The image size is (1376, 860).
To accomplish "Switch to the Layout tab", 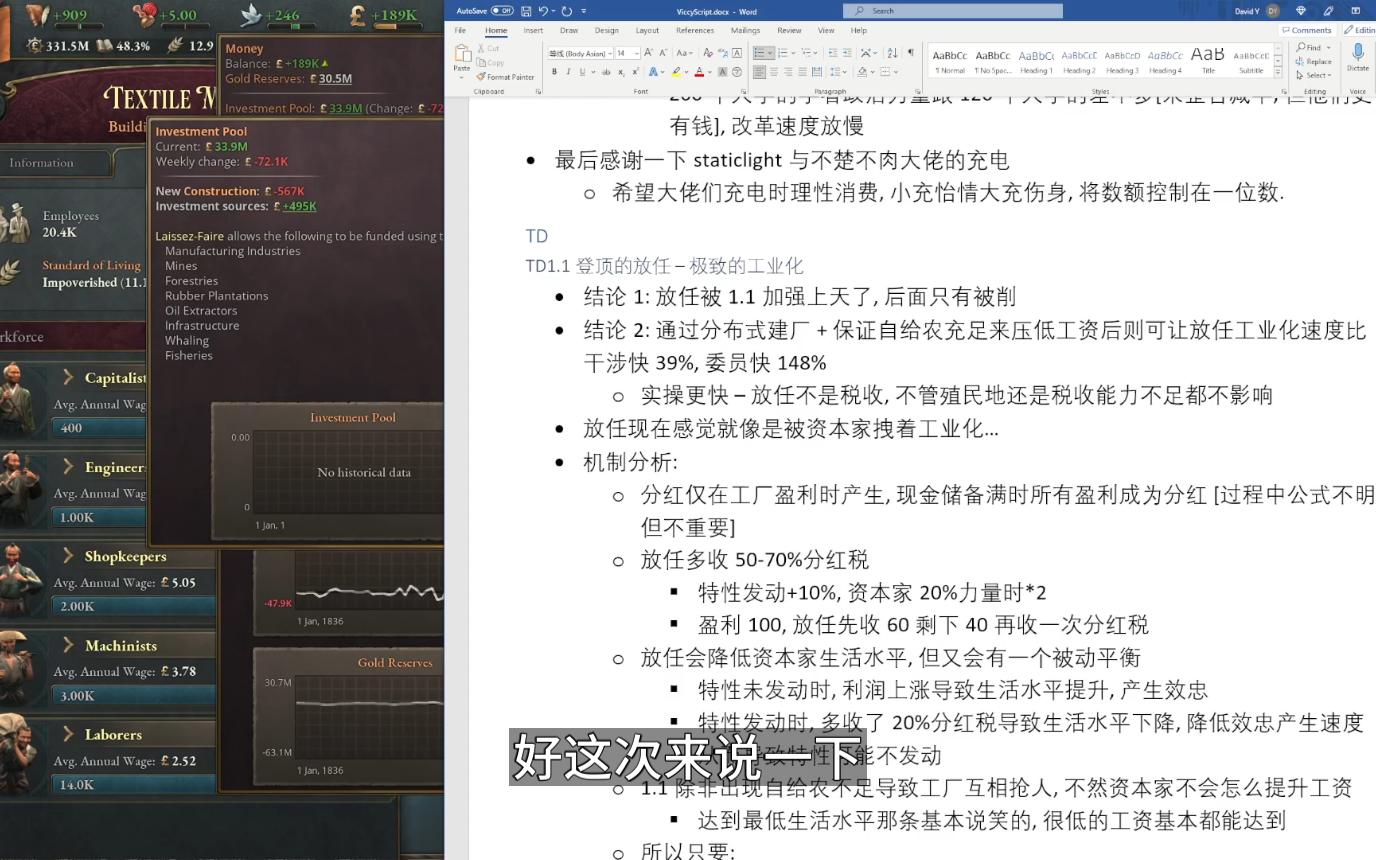I will pyautogui.click(x=647, y=30).
